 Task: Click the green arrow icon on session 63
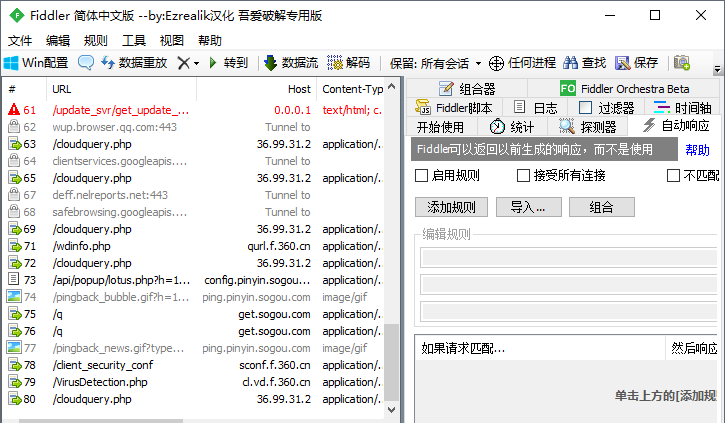click(15, 144)
